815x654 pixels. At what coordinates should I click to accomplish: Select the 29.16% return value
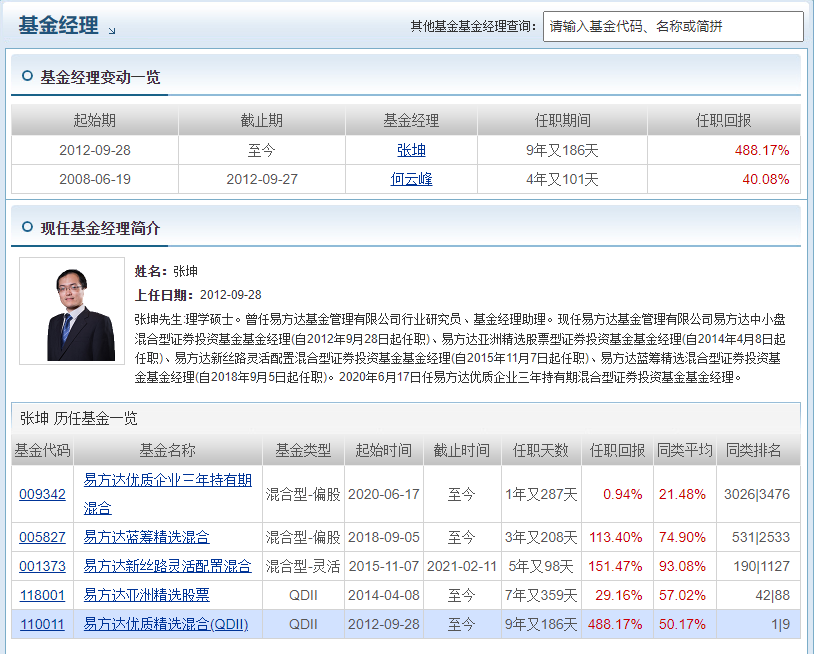(x=619, y=595)
